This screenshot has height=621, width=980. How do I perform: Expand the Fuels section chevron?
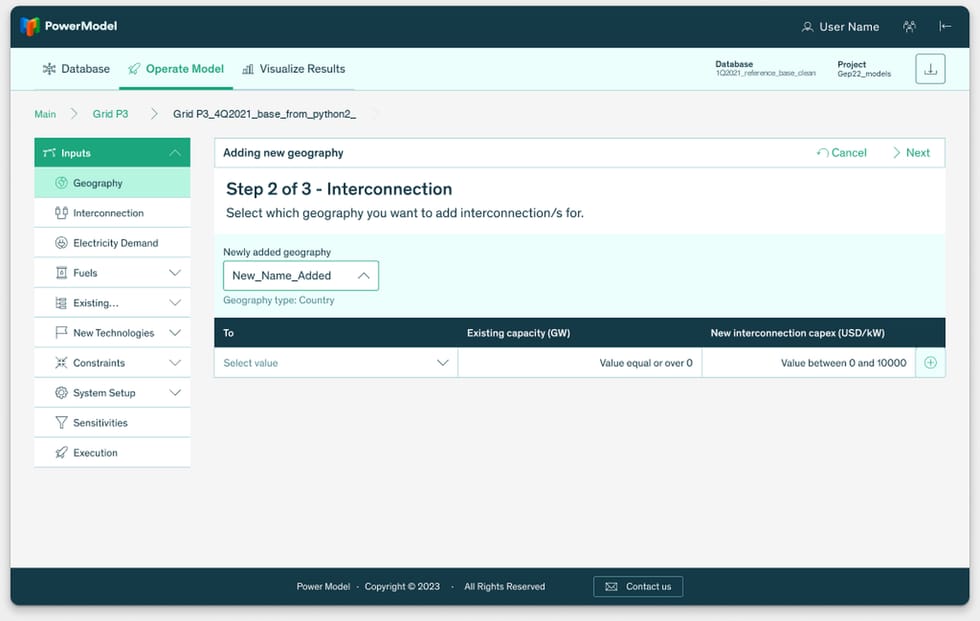pos(175,273)
